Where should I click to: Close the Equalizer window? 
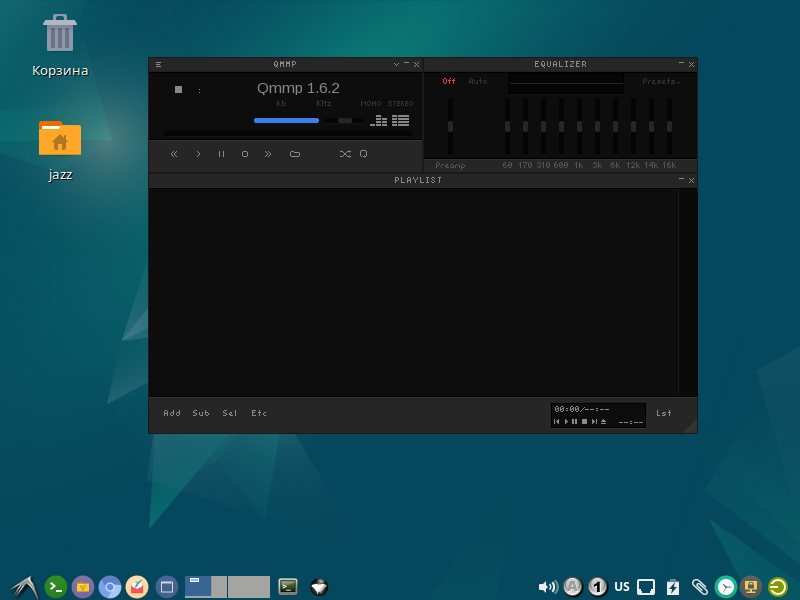coord(691,64)
